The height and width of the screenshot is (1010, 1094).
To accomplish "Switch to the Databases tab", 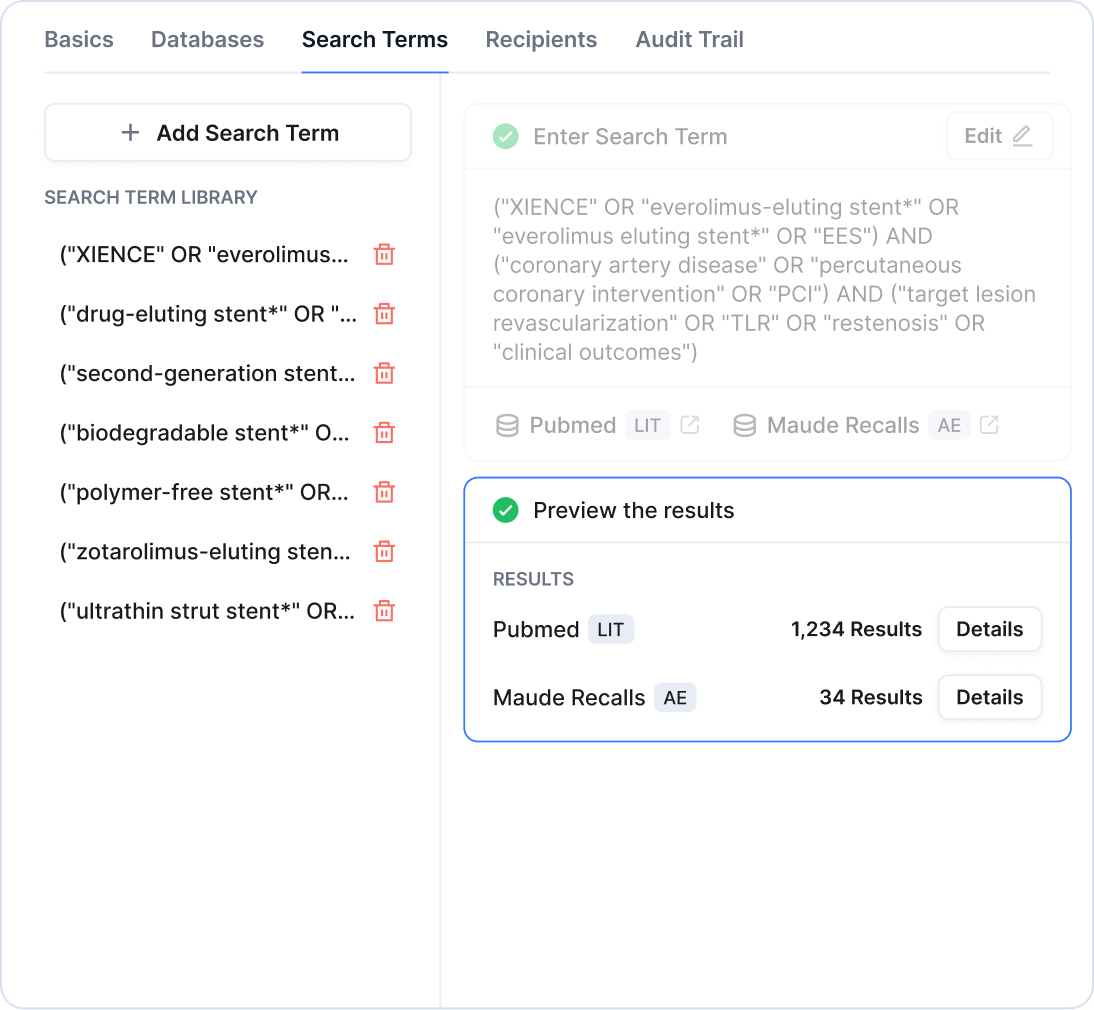I will pos(207,40).
